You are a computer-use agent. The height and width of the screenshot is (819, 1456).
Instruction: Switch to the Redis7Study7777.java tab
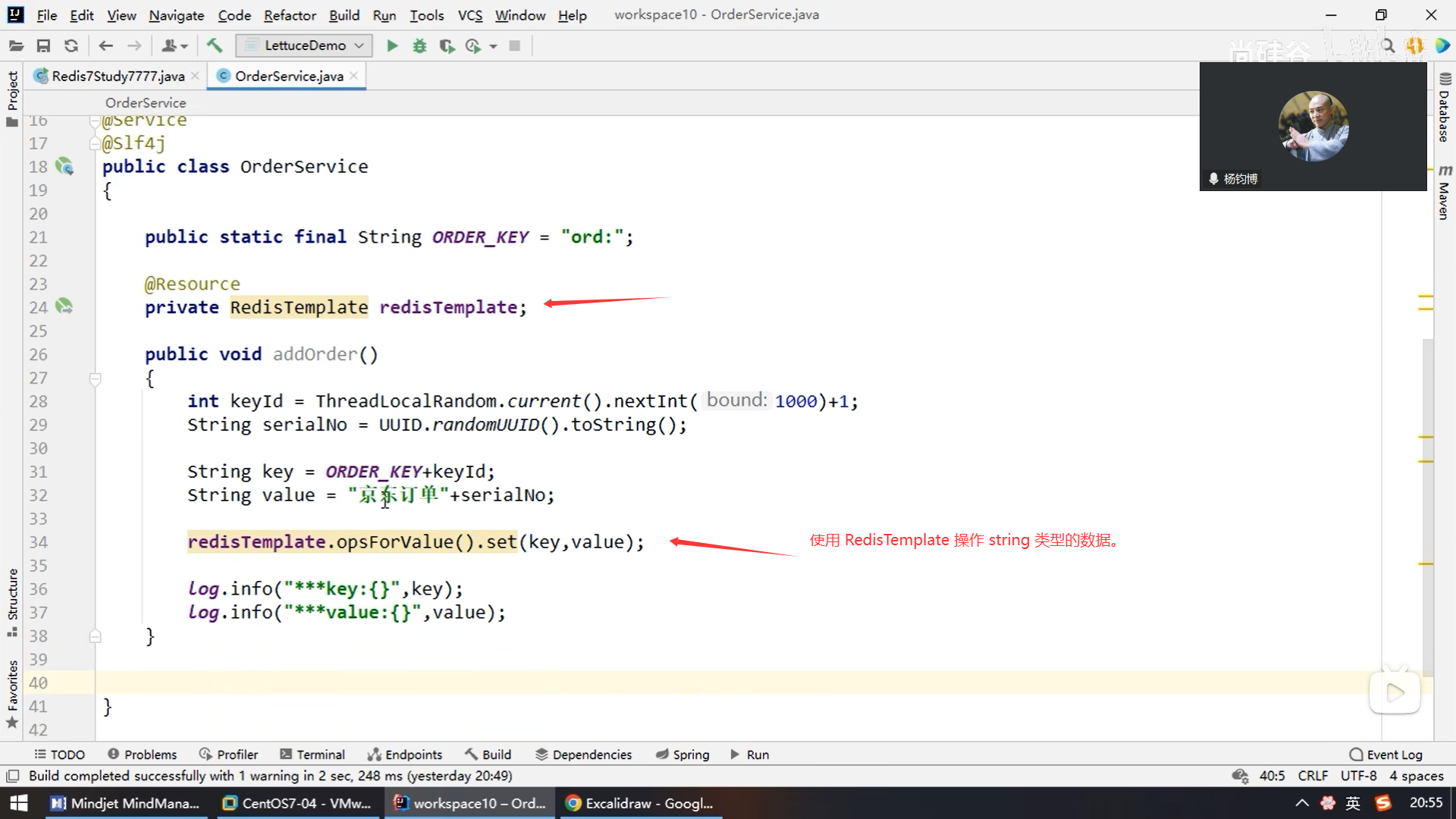coord(118,76)
